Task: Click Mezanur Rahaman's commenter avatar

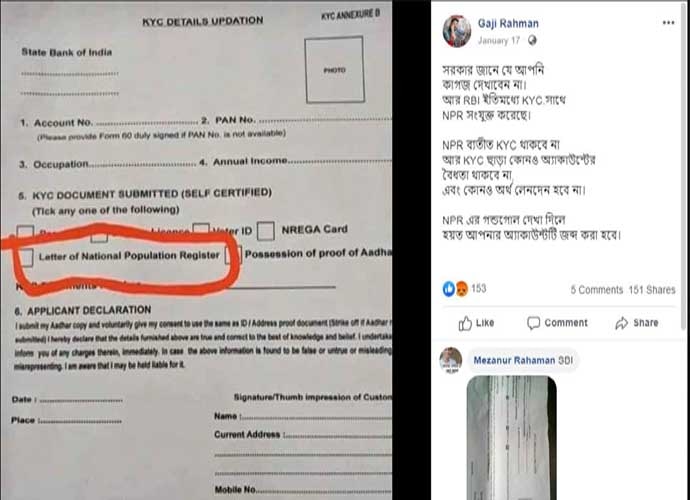Action: pos(451,360)
